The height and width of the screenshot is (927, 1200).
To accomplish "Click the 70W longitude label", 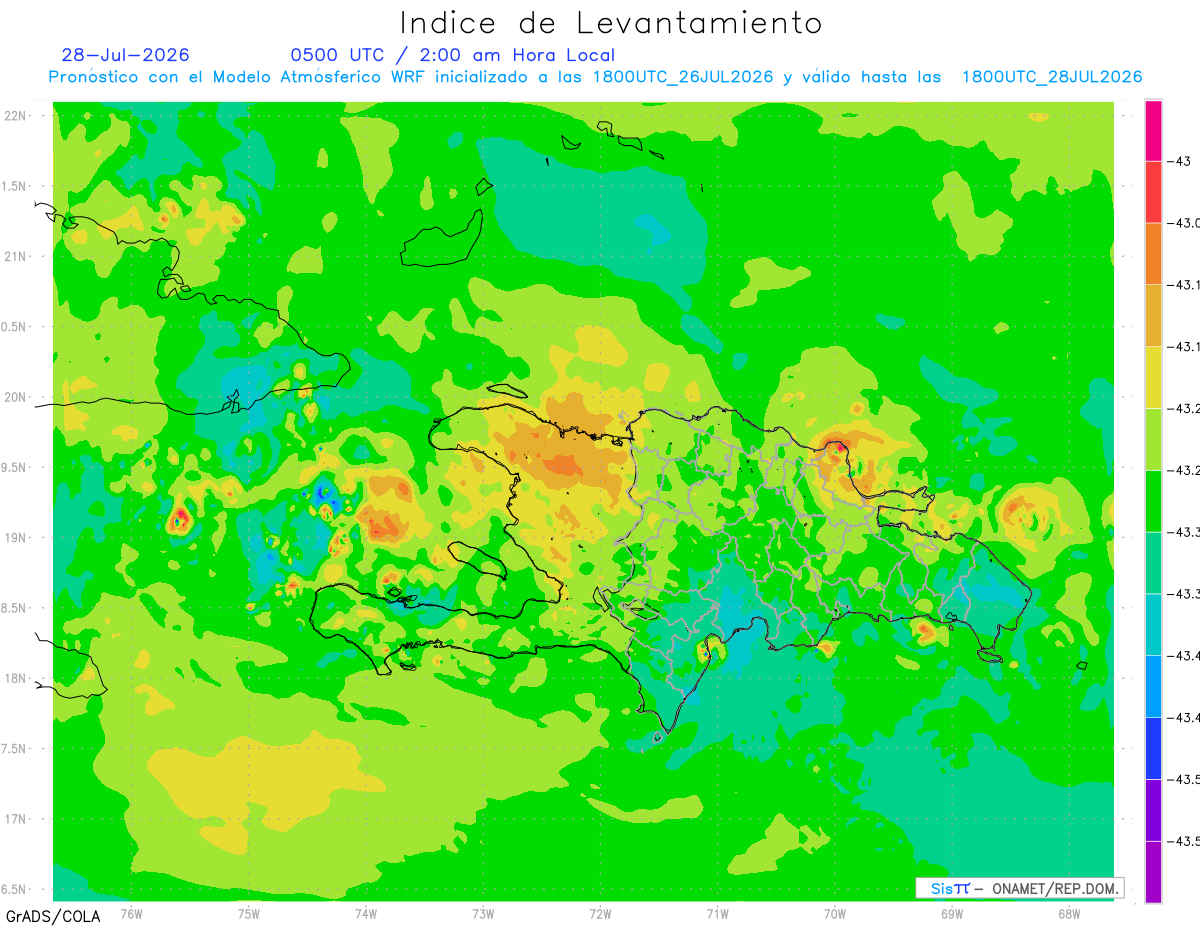I will (835, 913).
